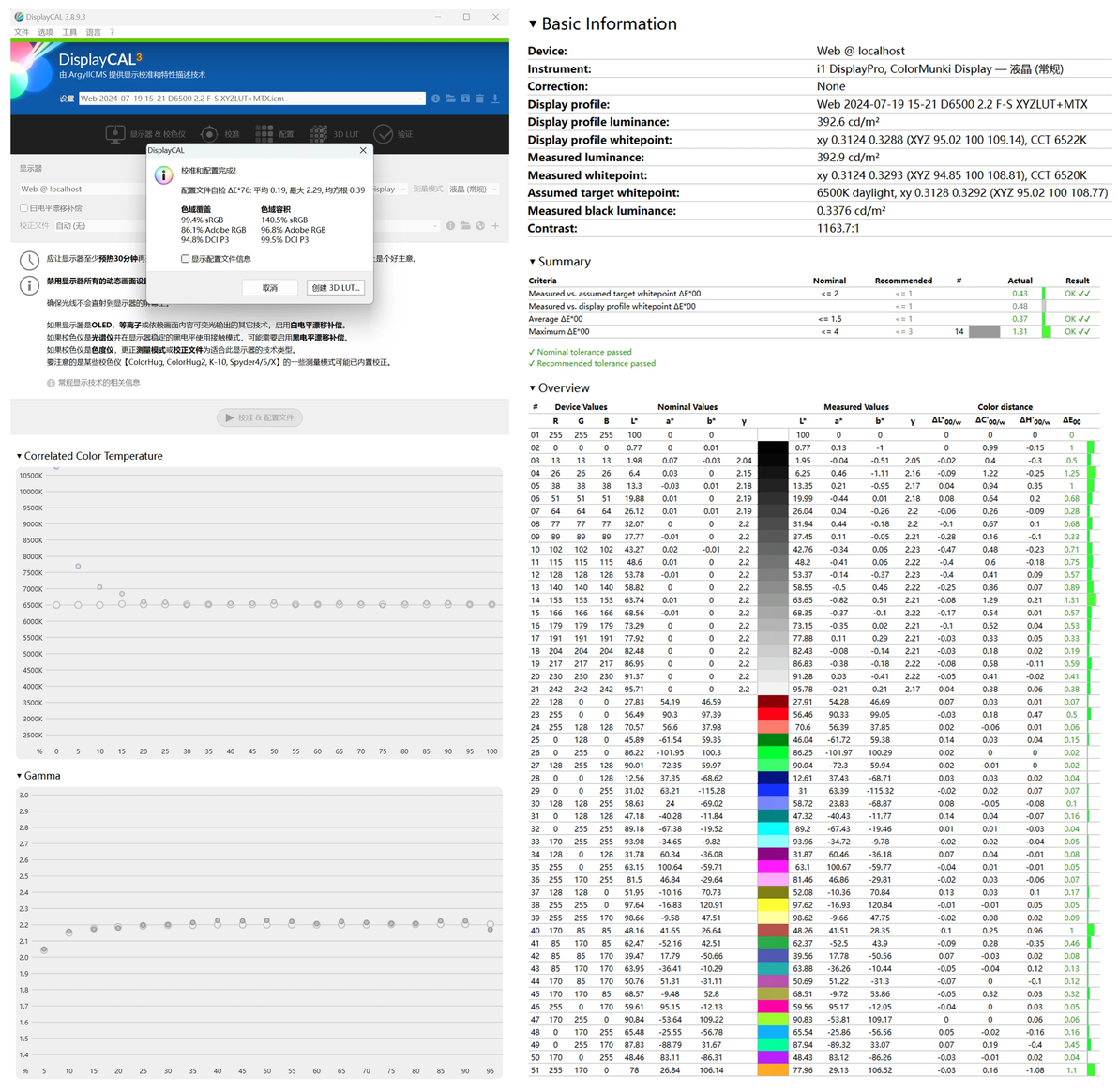
Task: Click the green swatch in row 26
Action: tap(772, 753)
